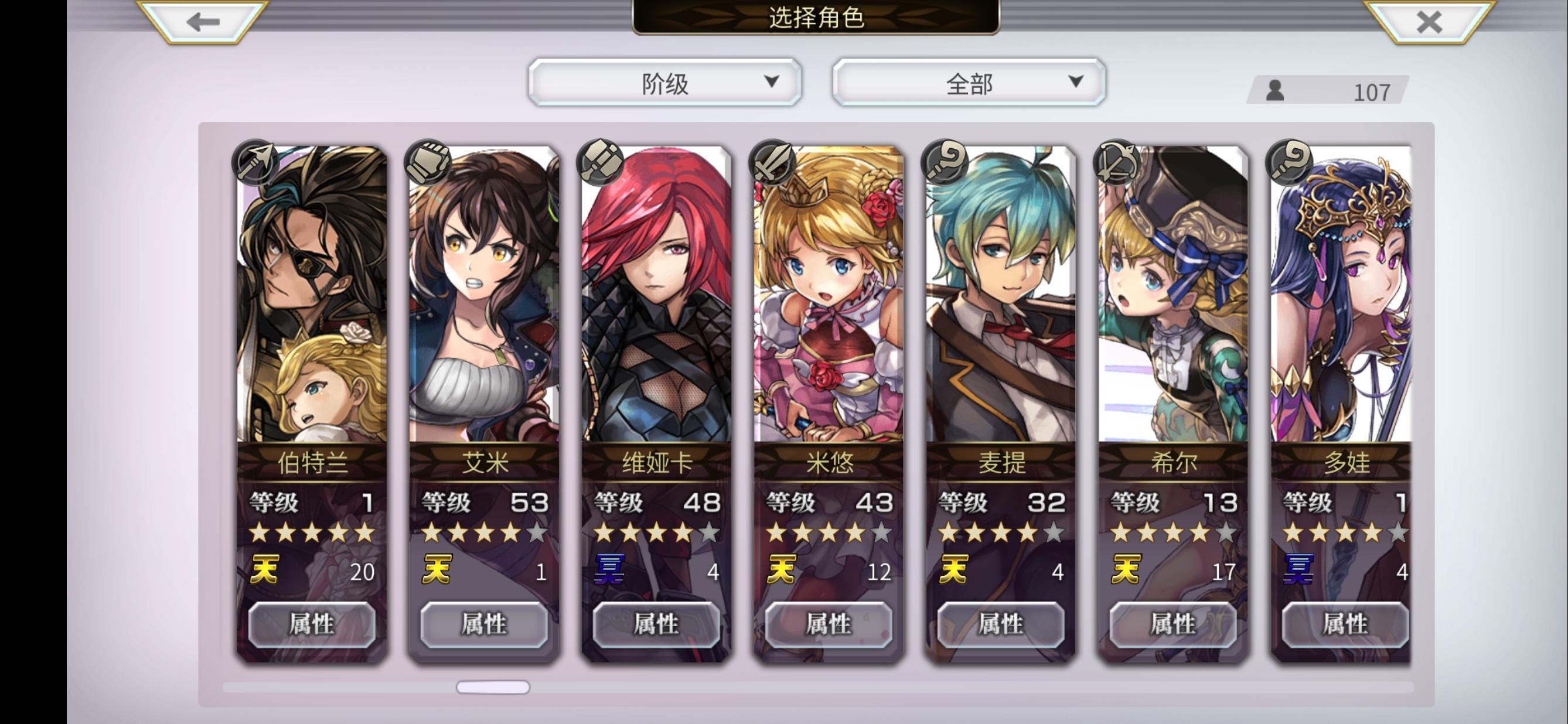Show 属性 for 米悠
Image resolution: width=1568 pixels, height=724 pixels.
pos(829,624)
